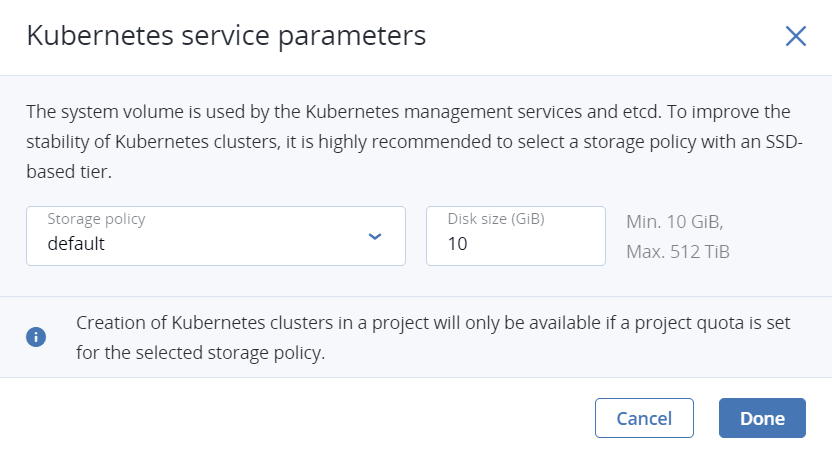The image size is (832, 454).
Task: Click the project quota notice text
Action: pyautogui.click(x=400, y=324)
